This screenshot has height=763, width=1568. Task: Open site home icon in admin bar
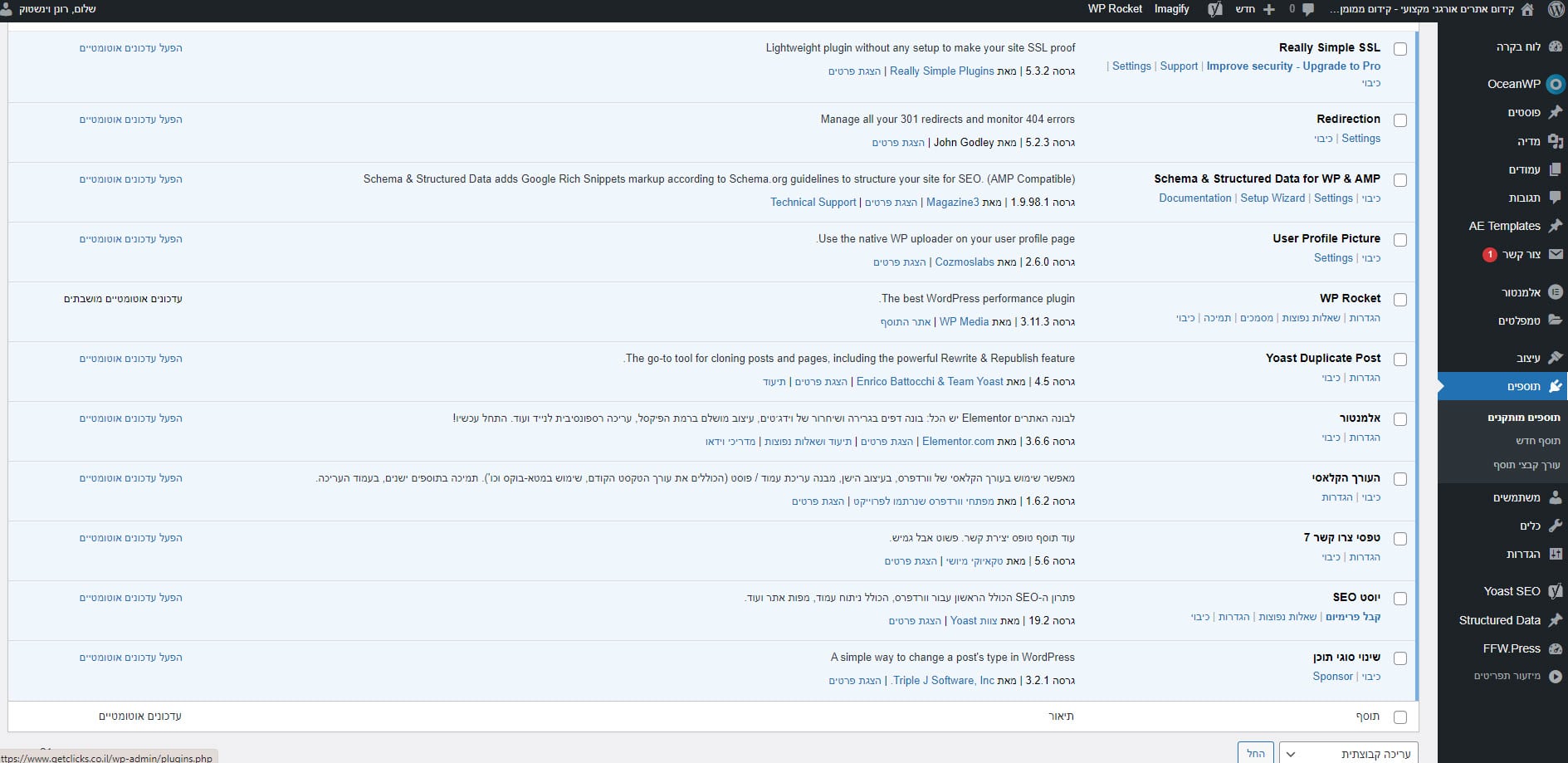1527,9
